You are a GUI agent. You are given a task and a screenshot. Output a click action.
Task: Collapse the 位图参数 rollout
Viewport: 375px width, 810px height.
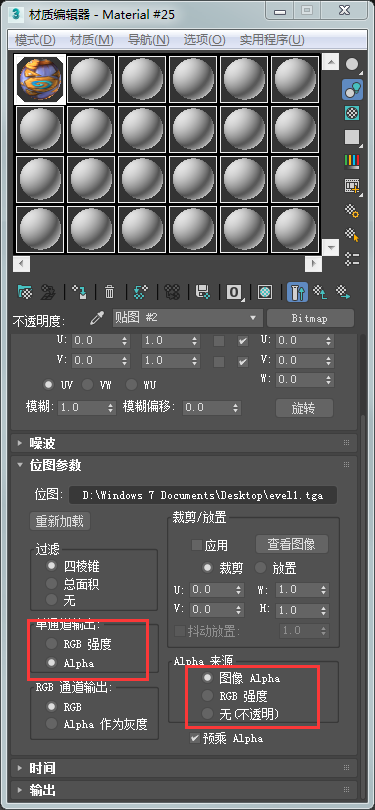[184, 465]
